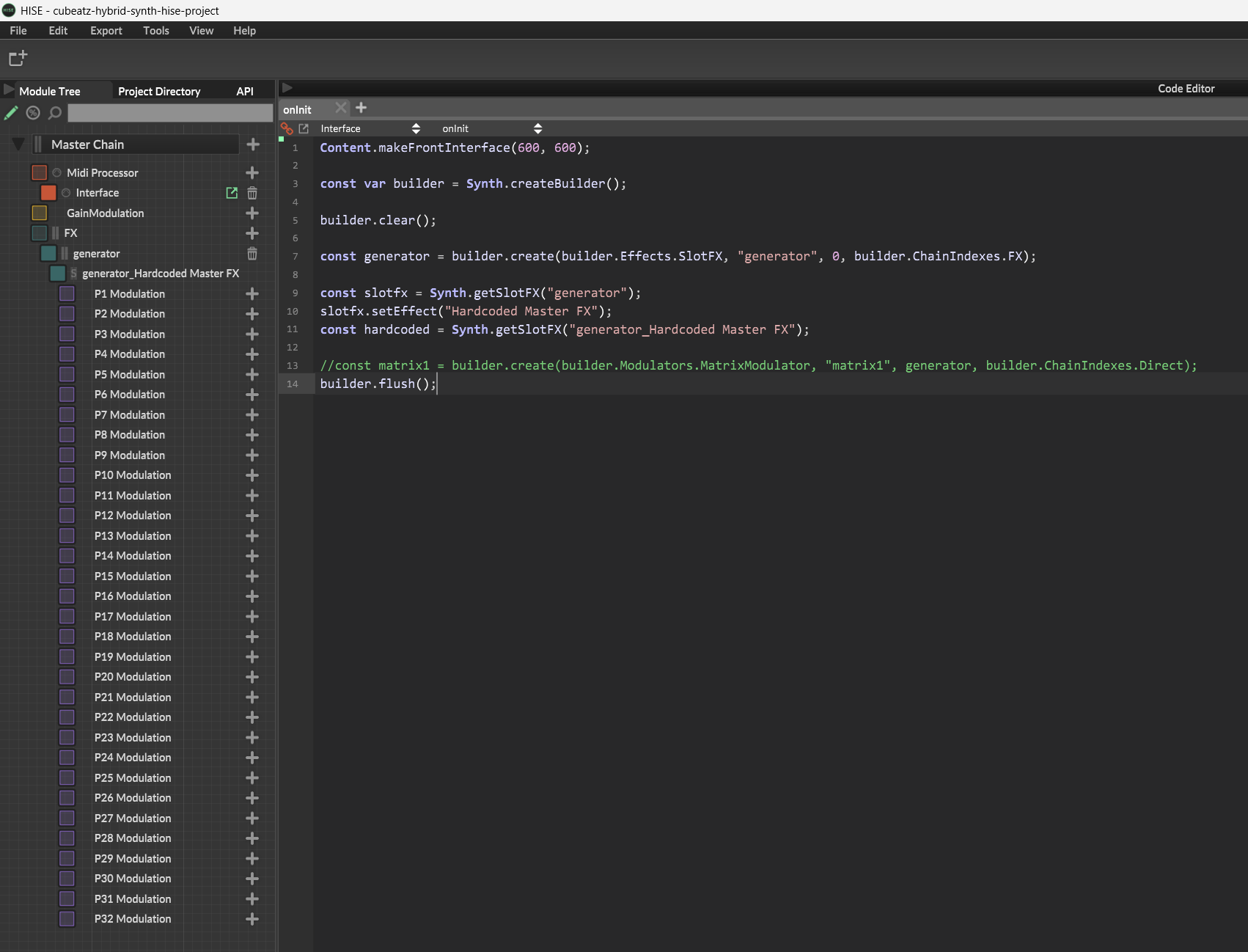Viewport: 1248px width, 952px height.
Task: Toggle the orange Interface bypass square
Action: point(48,193)
